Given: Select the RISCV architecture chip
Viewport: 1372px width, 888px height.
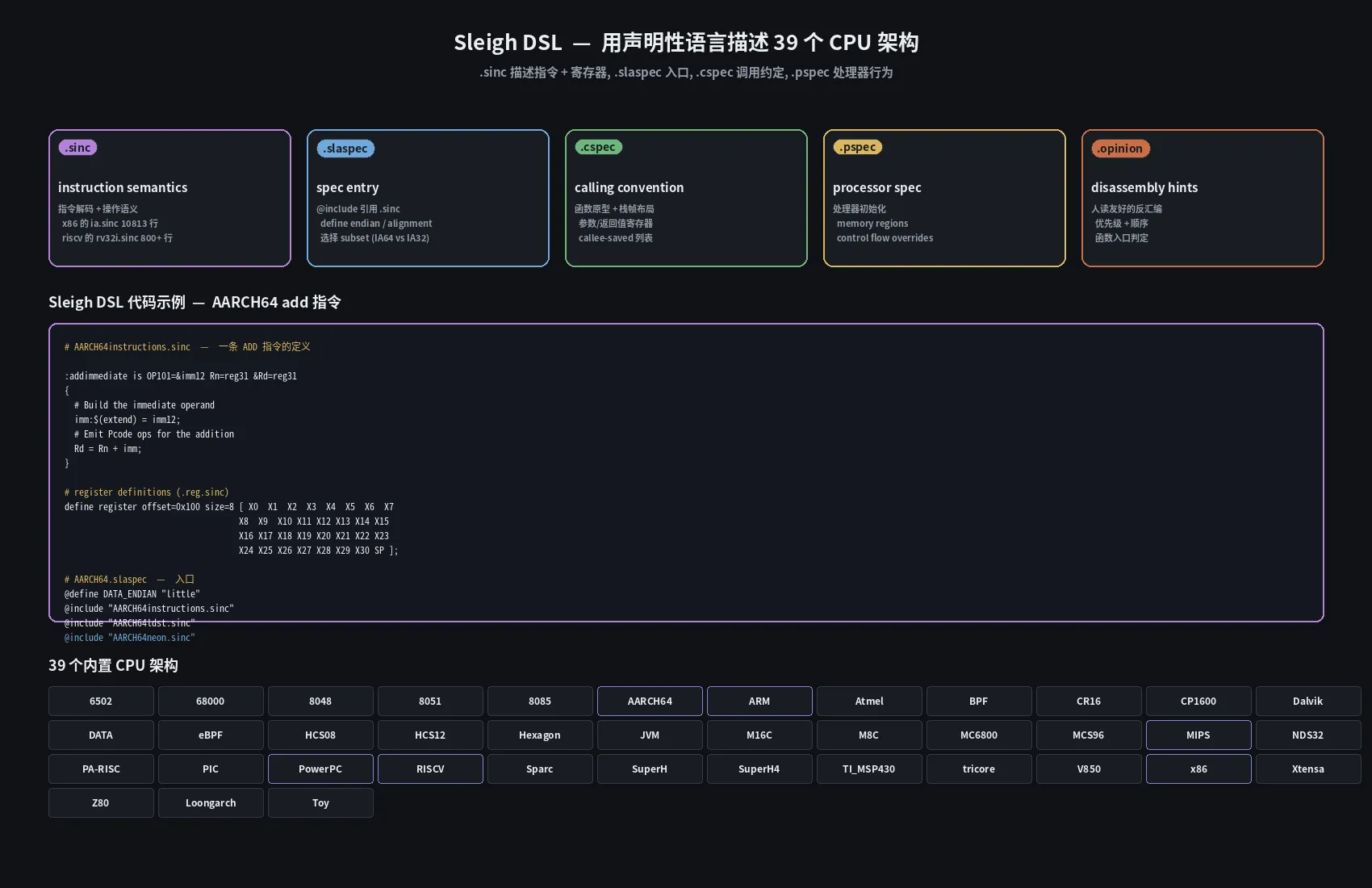Looking at the screenshot, I should point(430,769).
